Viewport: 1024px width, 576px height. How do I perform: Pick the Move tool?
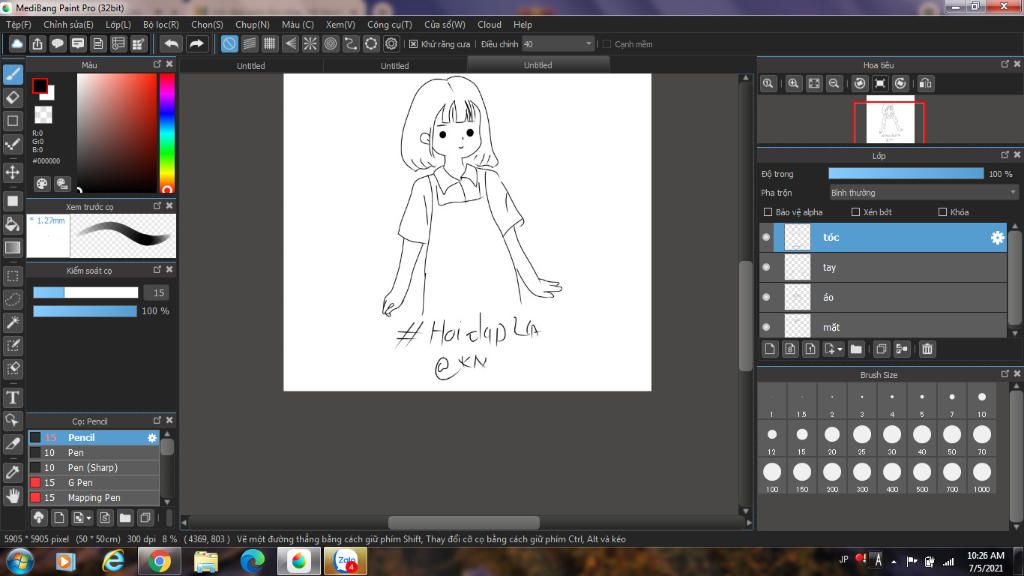pos(12,172)
